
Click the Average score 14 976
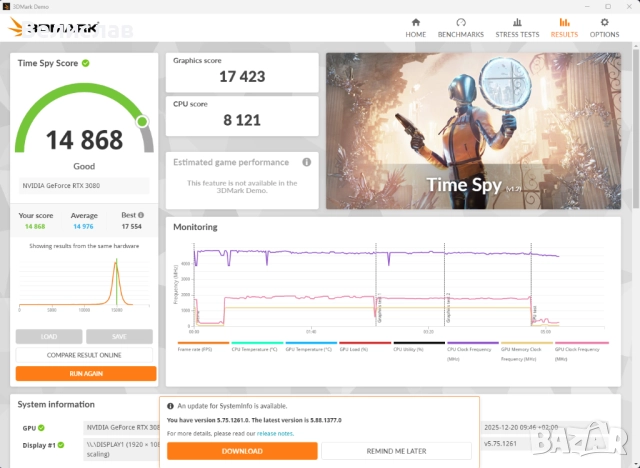[83, 226]
